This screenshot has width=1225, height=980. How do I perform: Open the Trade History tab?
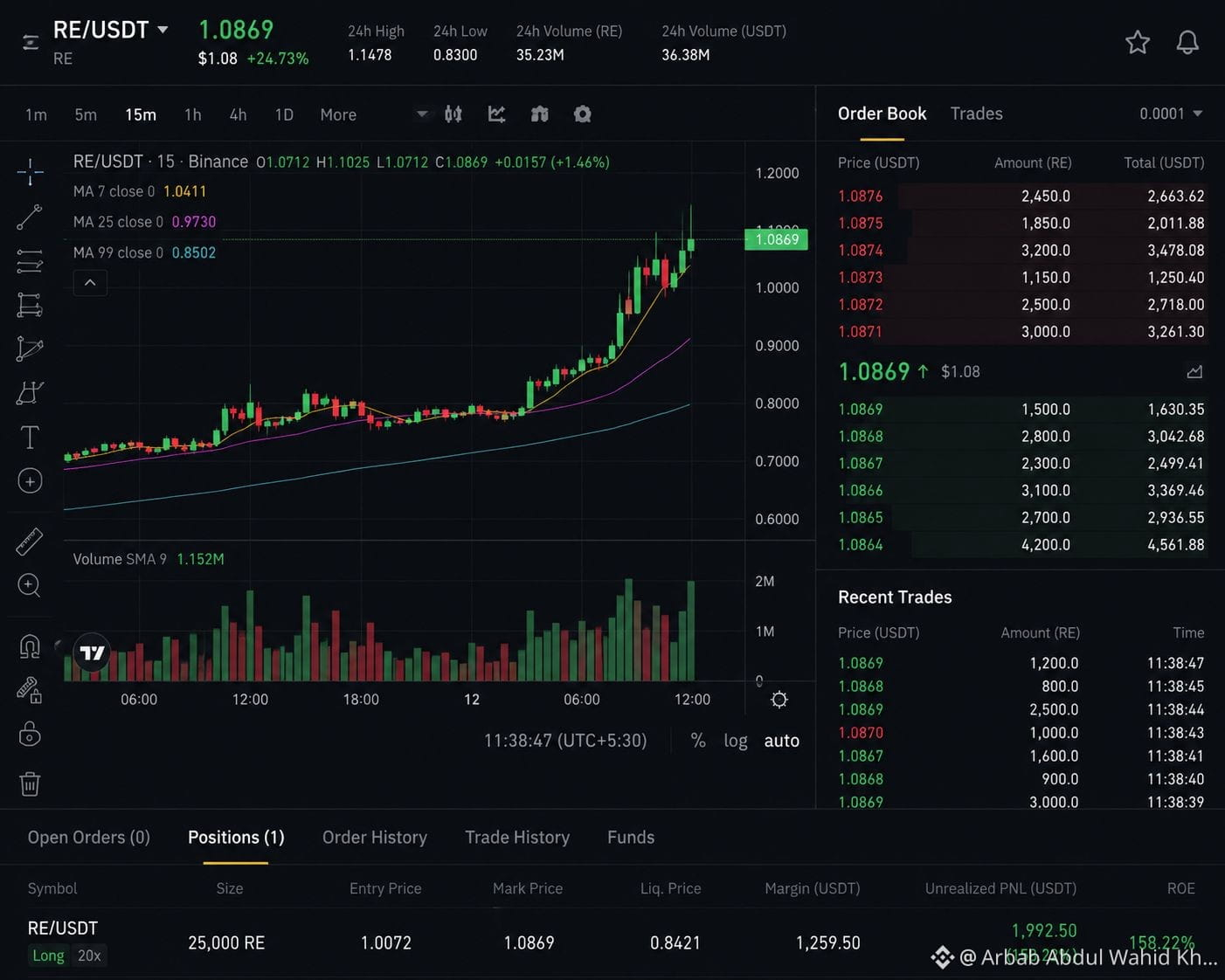[x=517, y=837]
